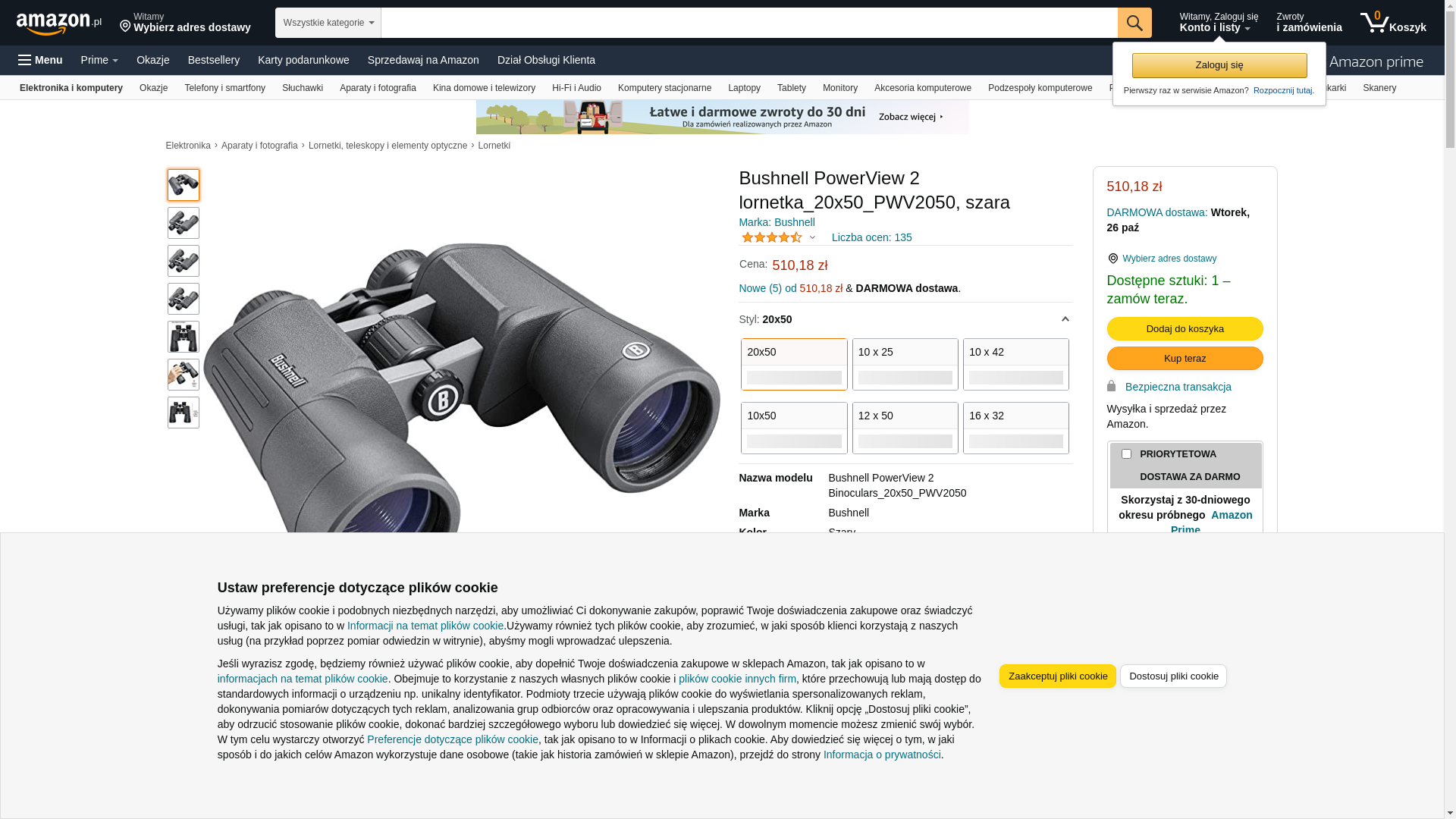Click into the search input field
1456x819 pixels.
click(749, 23)
